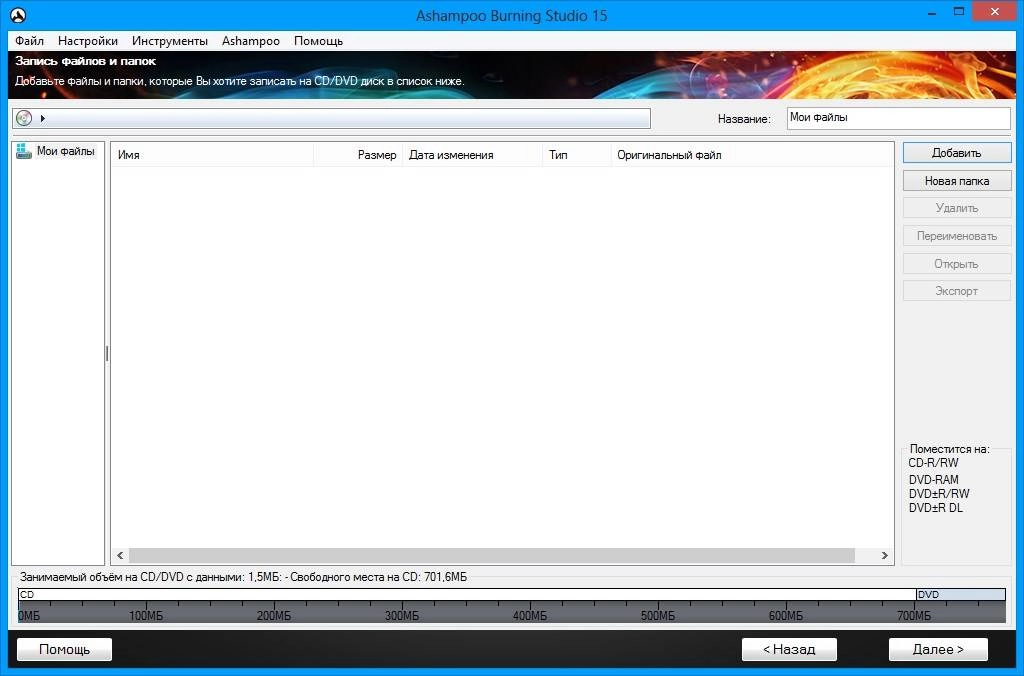The width and height of the screenshot is (1024, 676).
Task: Click the Добавить button
Action: (x=957, y=153)
